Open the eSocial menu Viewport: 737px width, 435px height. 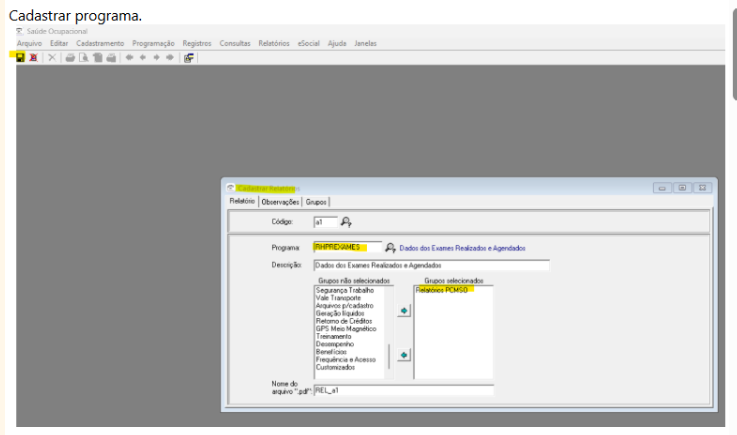(309, 44)
